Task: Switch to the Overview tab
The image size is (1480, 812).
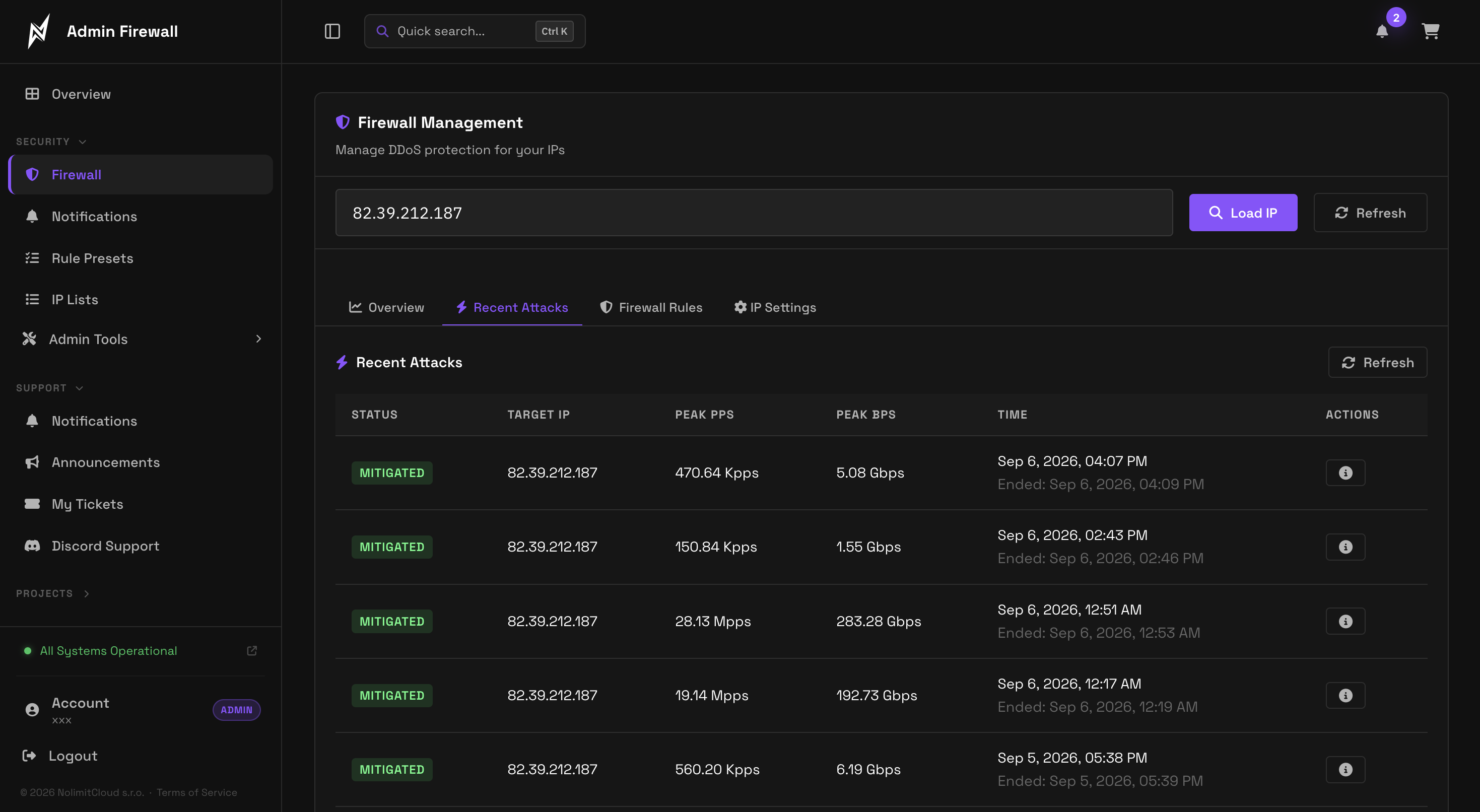Action: point(386,307)
